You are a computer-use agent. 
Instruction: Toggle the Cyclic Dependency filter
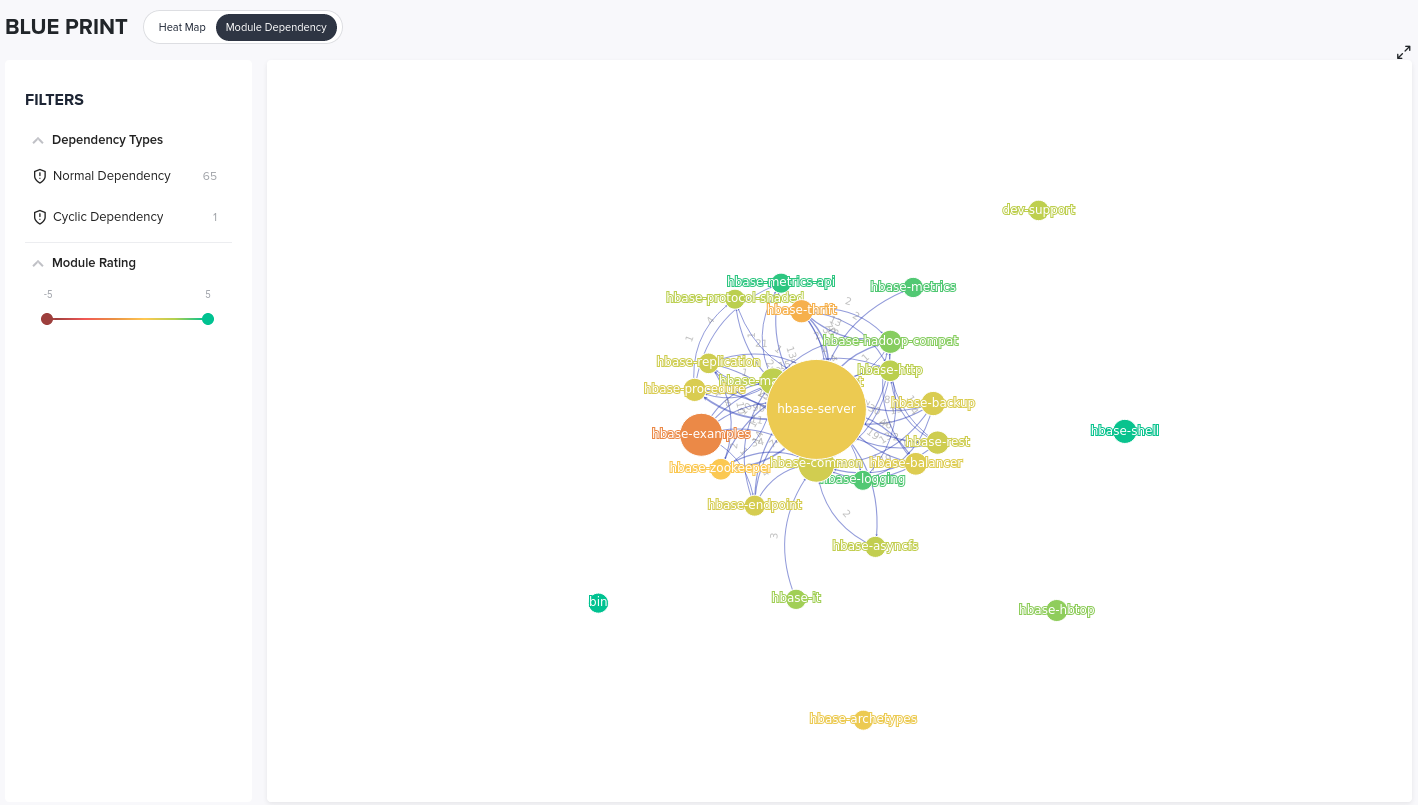pyautogui.click(x=124, y=217)
